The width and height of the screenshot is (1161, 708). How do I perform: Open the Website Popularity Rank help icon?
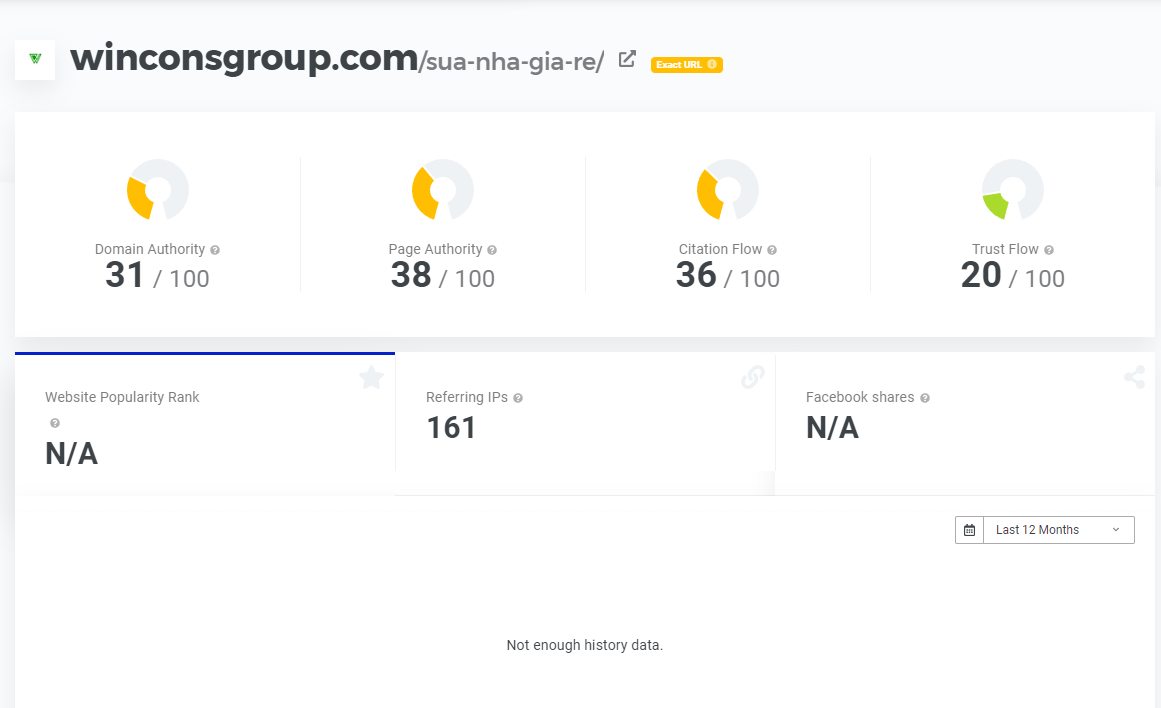(55, 423)
